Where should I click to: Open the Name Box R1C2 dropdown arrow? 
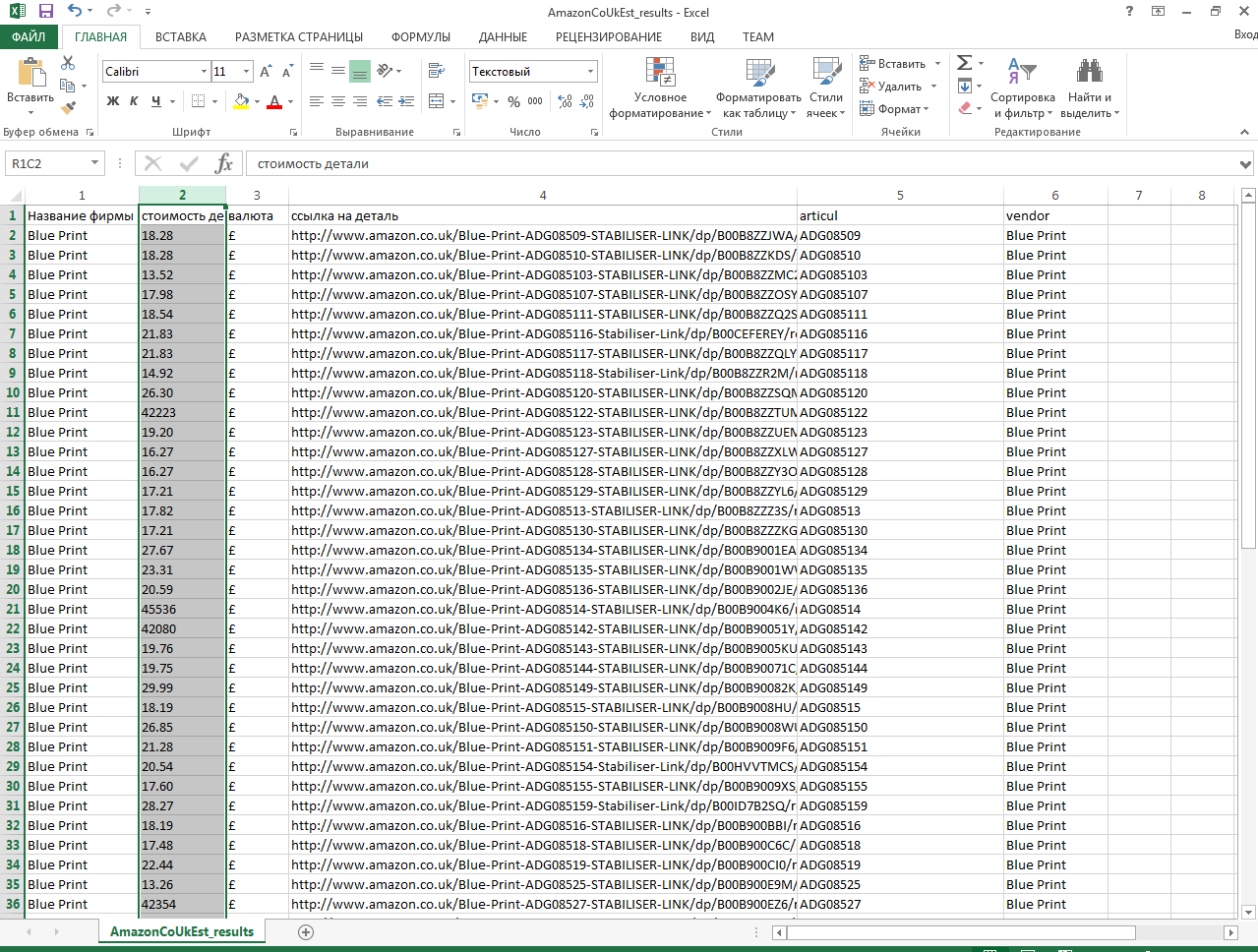(95, 163)
